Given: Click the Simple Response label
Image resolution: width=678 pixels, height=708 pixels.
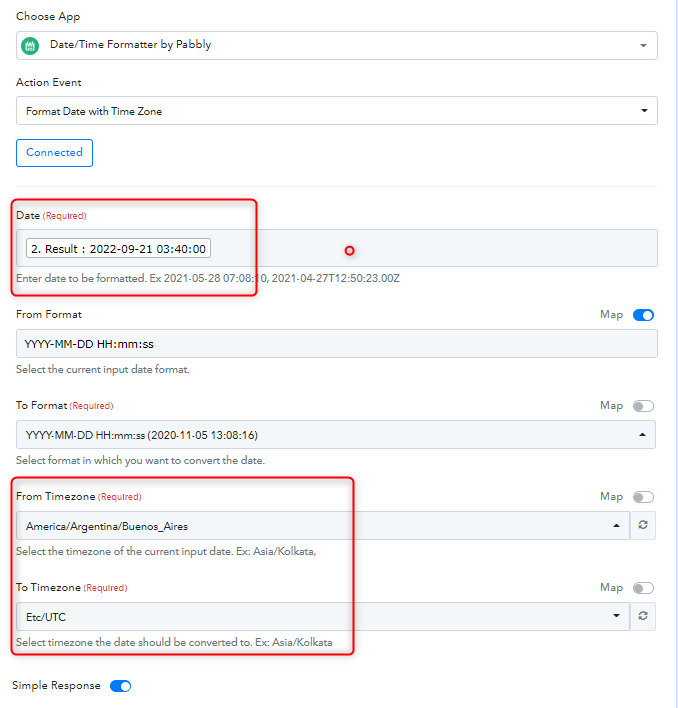Looking at the screenshot, I should (x=56, y=685).
